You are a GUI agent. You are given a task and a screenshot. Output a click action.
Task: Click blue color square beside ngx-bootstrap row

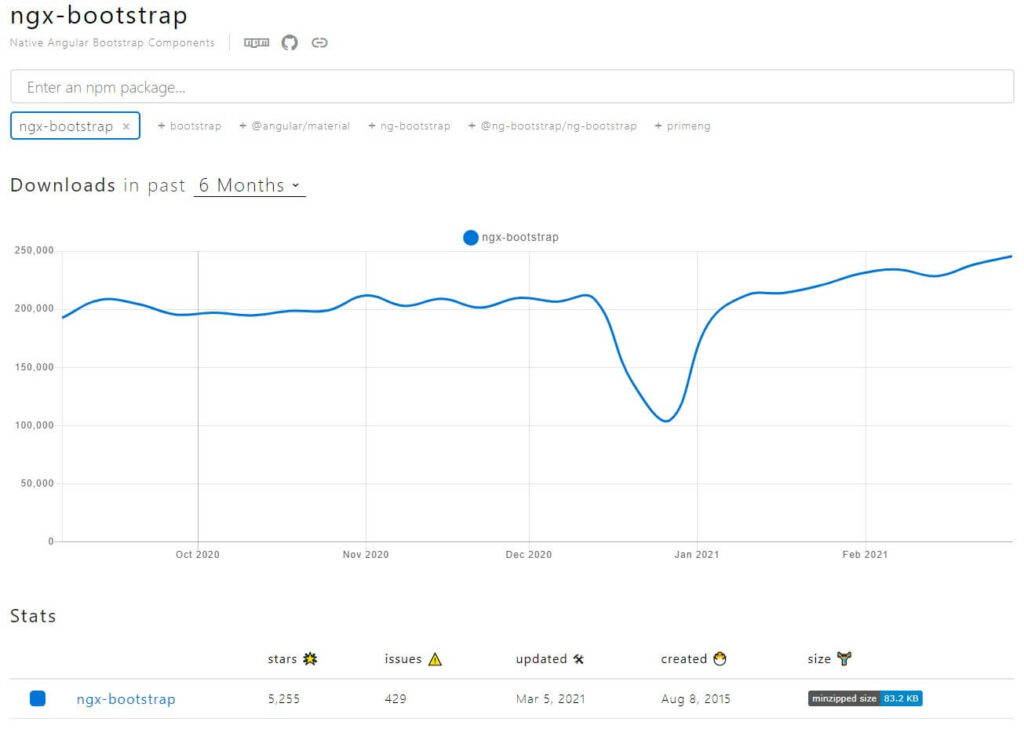click(x=38, y=698)
